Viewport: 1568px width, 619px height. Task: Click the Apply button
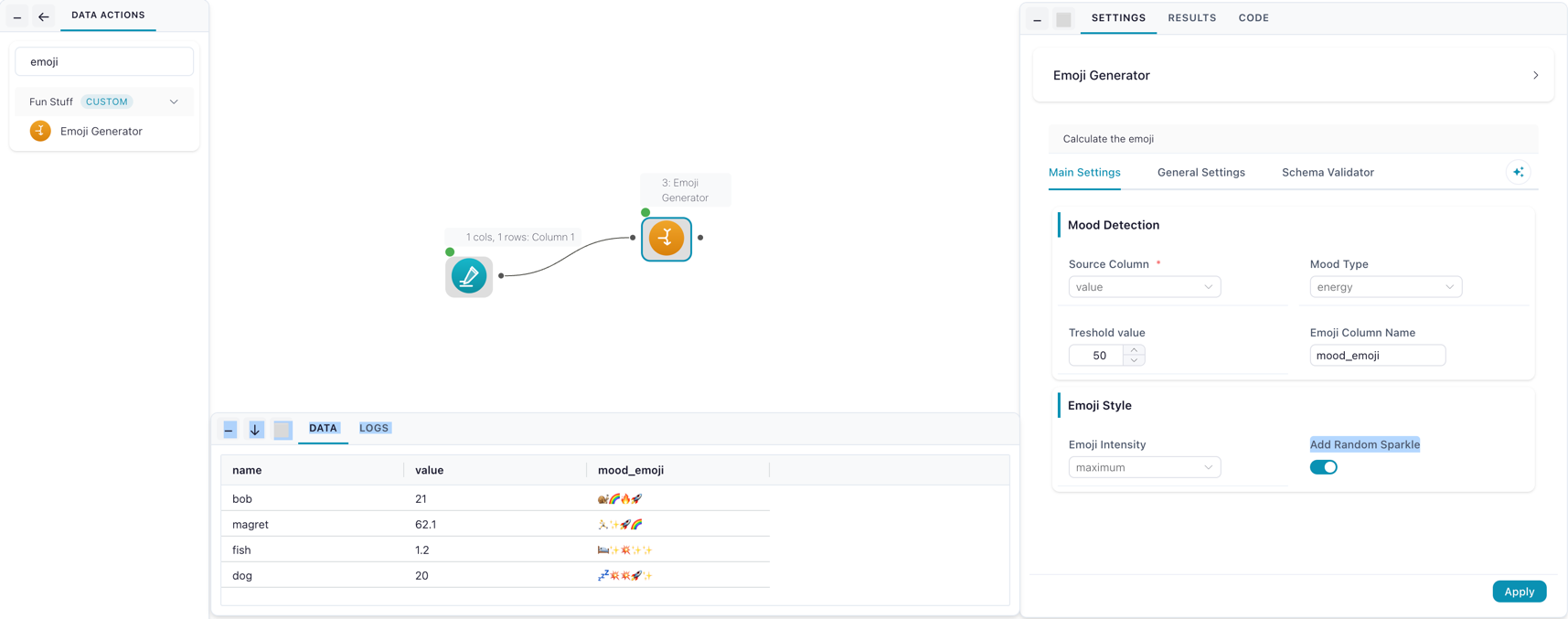click(1519, 592)
